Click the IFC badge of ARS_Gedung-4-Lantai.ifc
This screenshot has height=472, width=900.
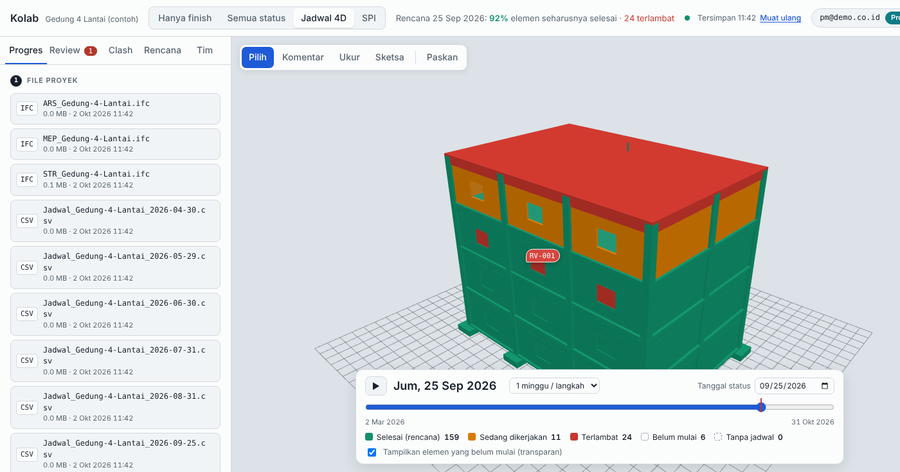pyautogui.click(x=27, y=108)
